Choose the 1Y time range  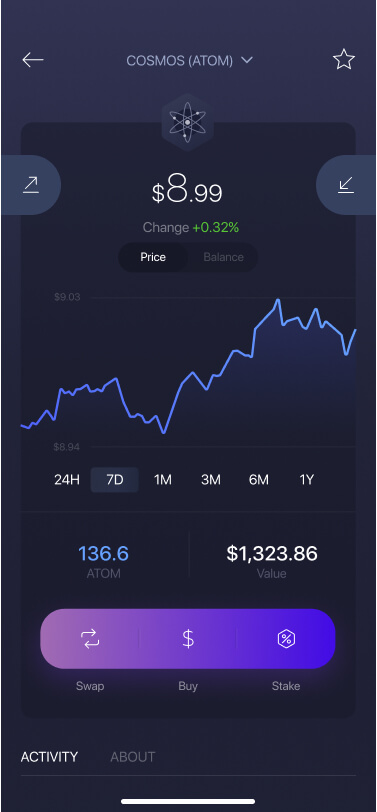(307, 480)
